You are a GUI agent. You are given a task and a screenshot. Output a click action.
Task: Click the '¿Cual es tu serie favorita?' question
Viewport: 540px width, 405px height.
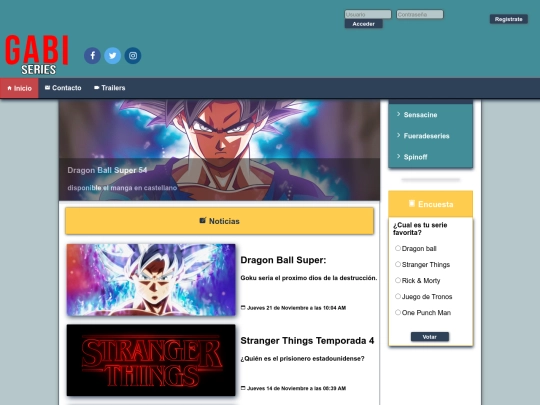(420, 229)
